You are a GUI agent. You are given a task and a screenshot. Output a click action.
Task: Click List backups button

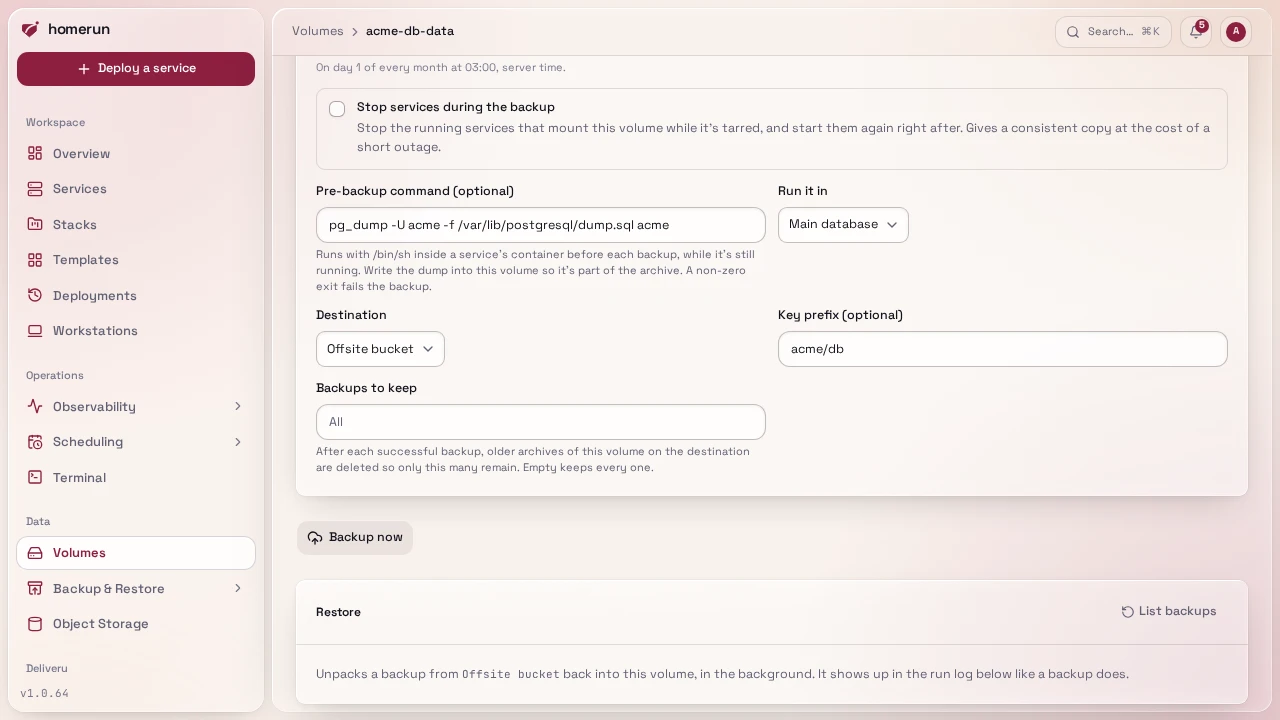click(1169, 612)
